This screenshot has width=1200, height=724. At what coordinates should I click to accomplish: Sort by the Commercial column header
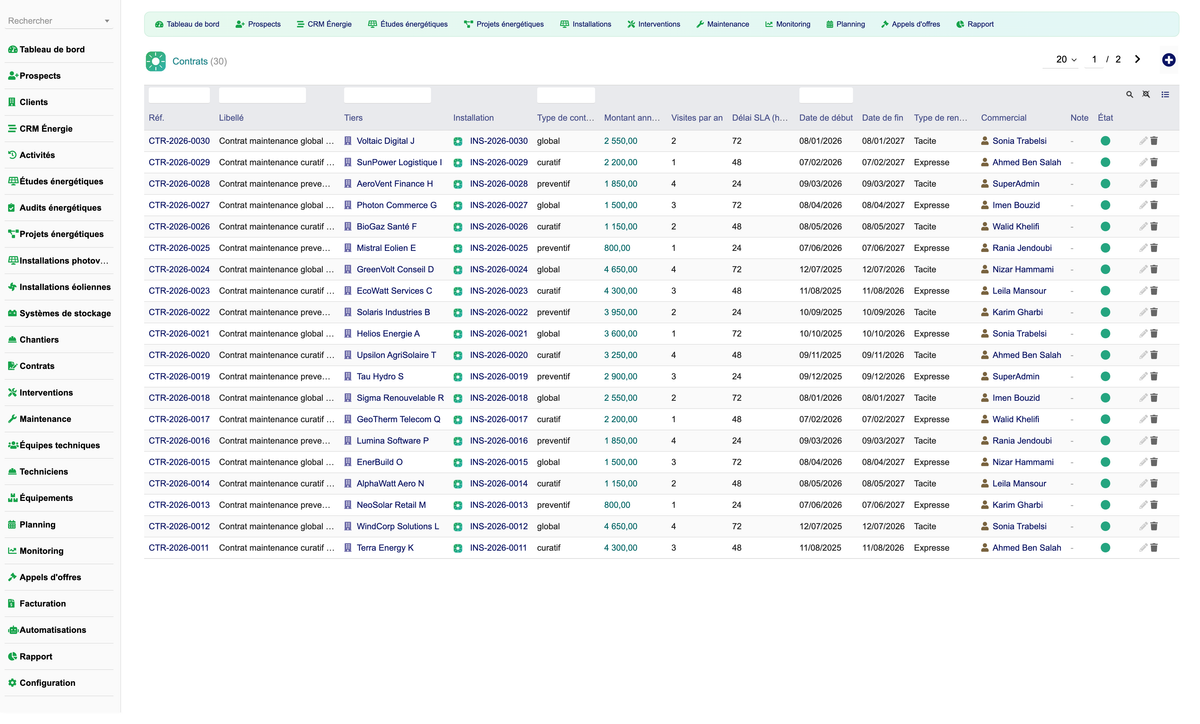pyautogui.click(x=1004, y=118)
